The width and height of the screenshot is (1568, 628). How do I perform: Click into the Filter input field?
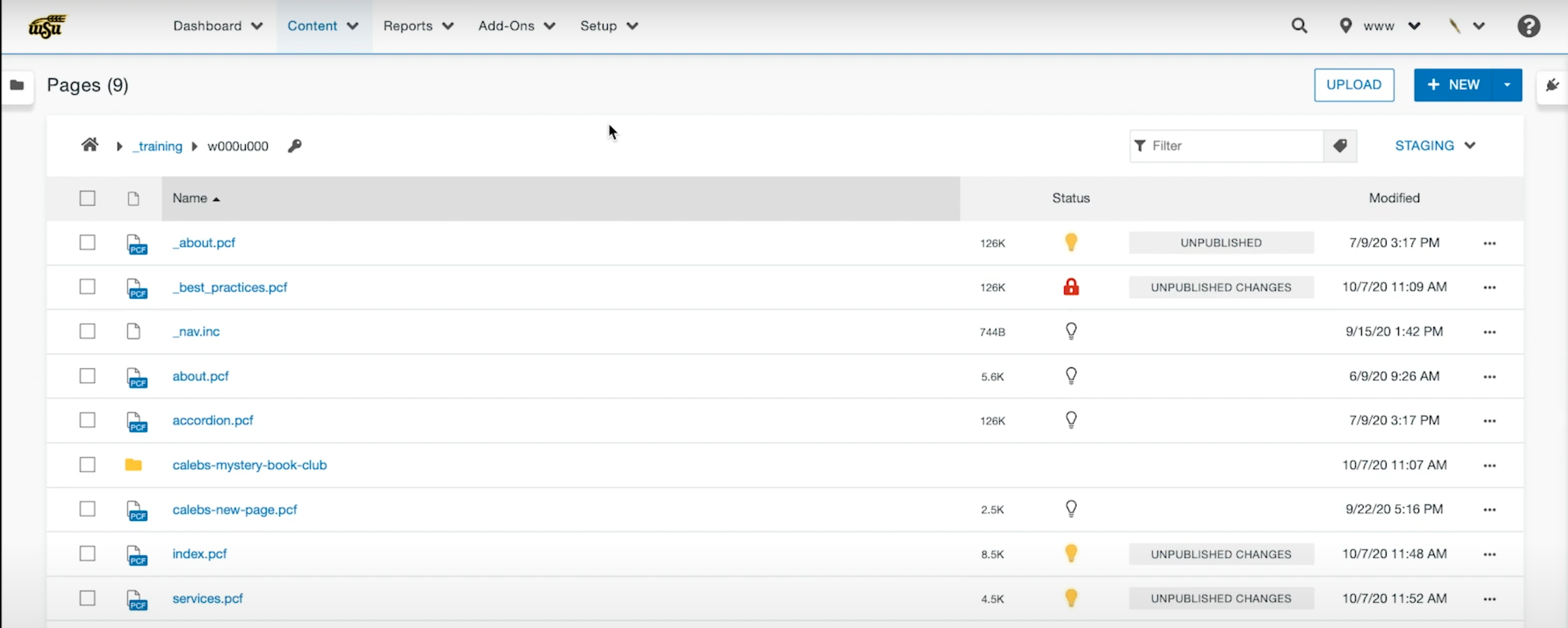[1226, 145]
